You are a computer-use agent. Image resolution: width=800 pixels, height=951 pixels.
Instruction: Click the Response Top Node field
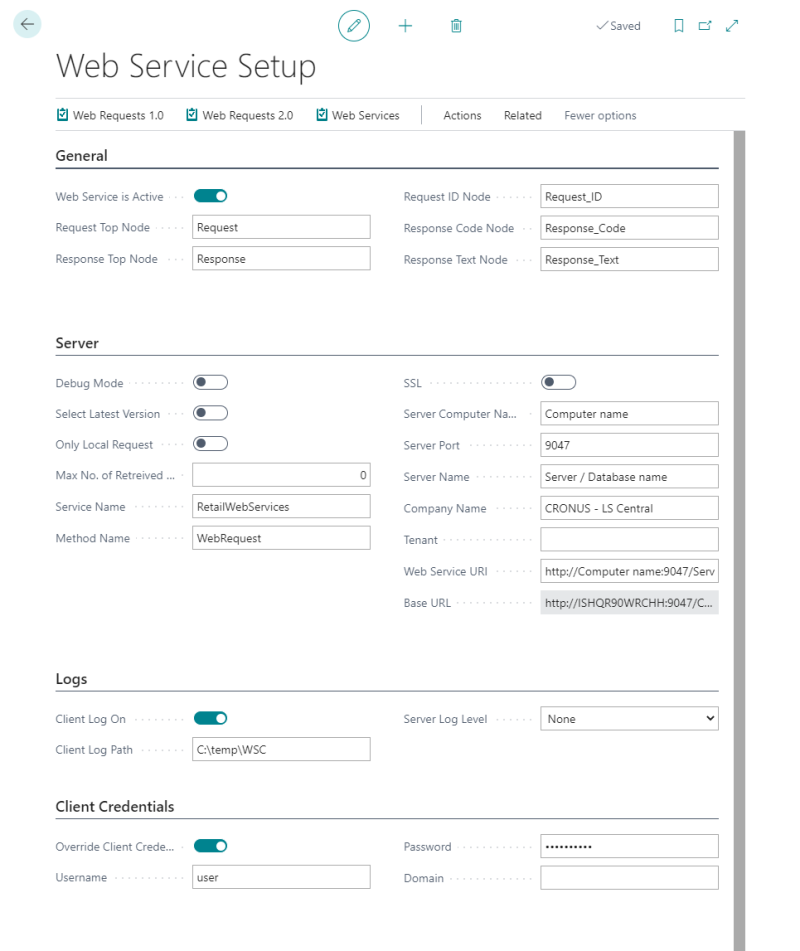tap(281, 258)
